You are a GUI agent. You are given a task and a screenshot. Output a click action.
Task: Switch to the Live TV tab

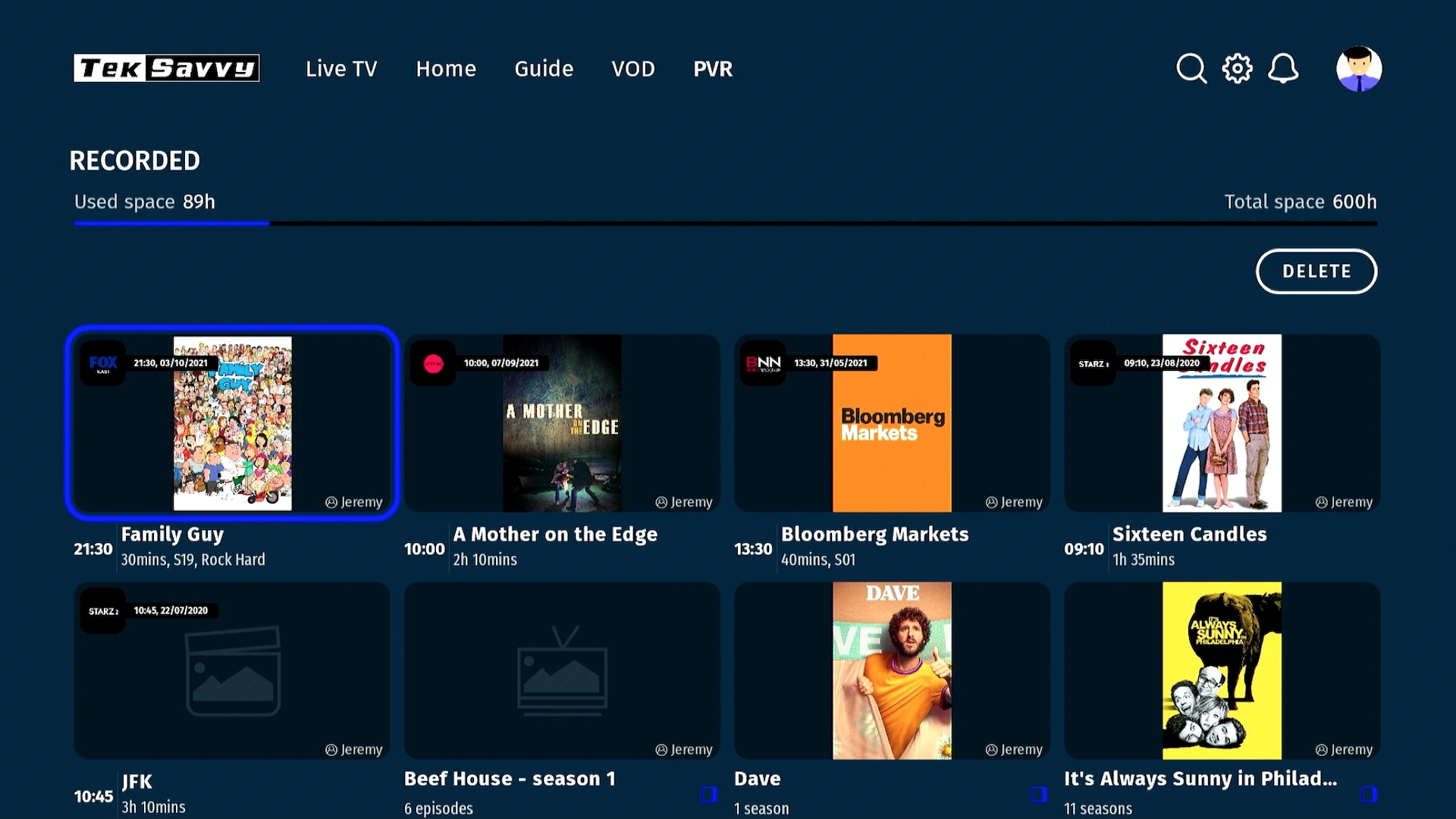(341, 68)
